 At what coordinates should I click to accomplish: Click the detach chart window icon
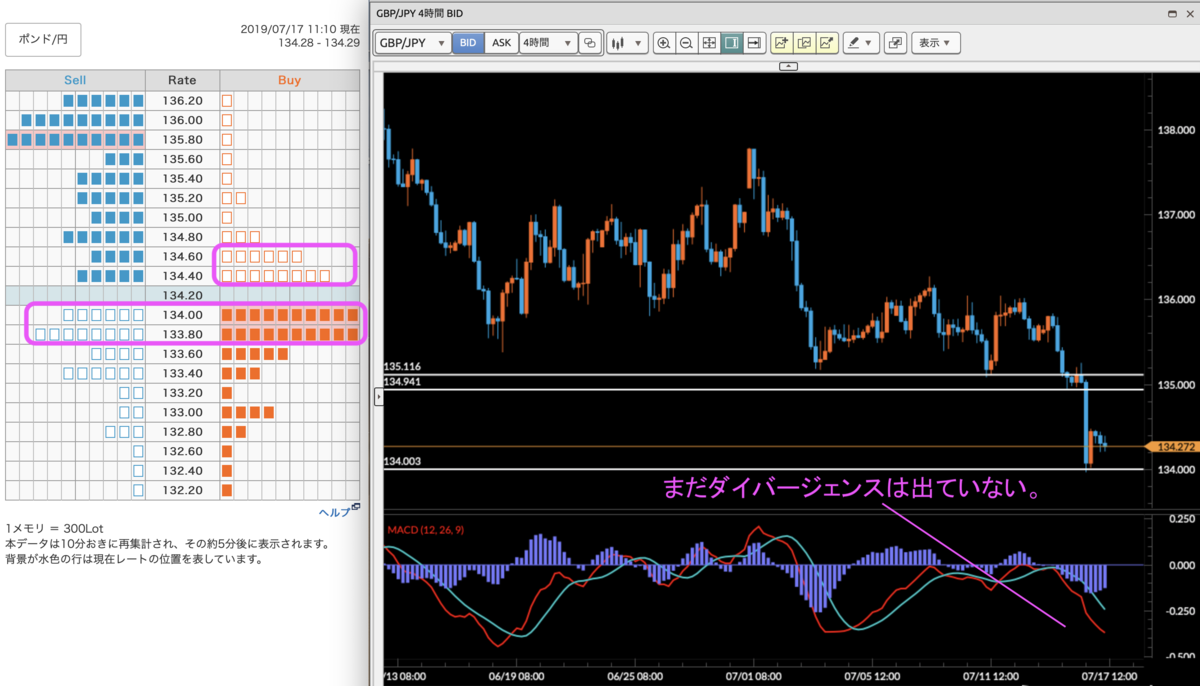point(895,43)
